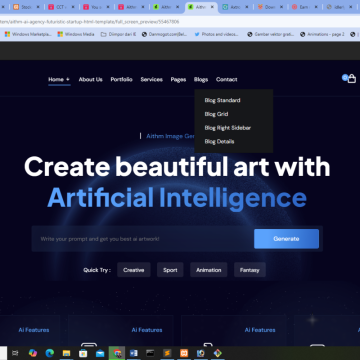Open the shopping cart bag icon
The width and height of the screenshot is (360, 360).
[352, 79]
